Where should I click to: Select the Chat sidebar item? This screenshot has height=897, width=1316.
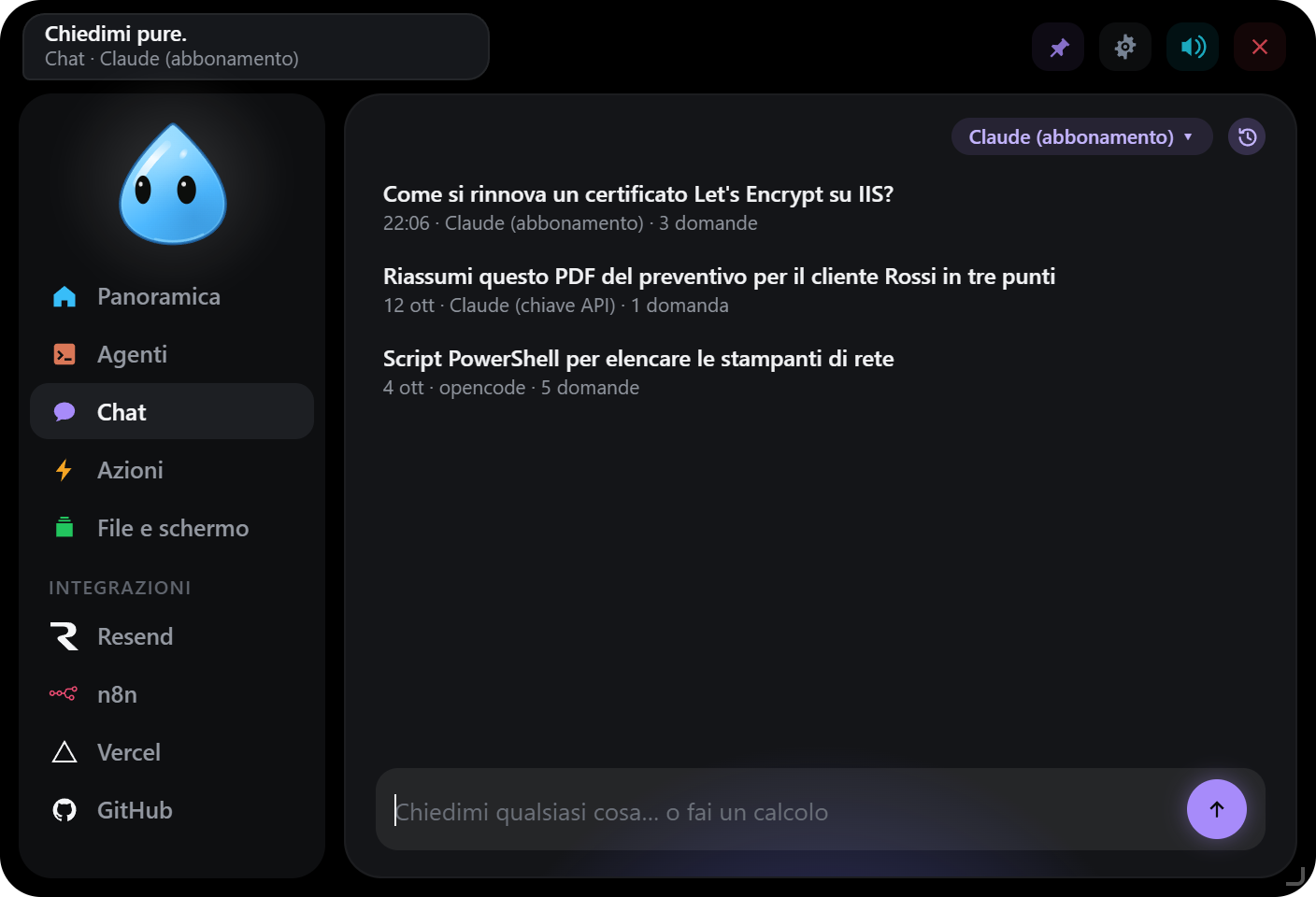tap(172, 412)
